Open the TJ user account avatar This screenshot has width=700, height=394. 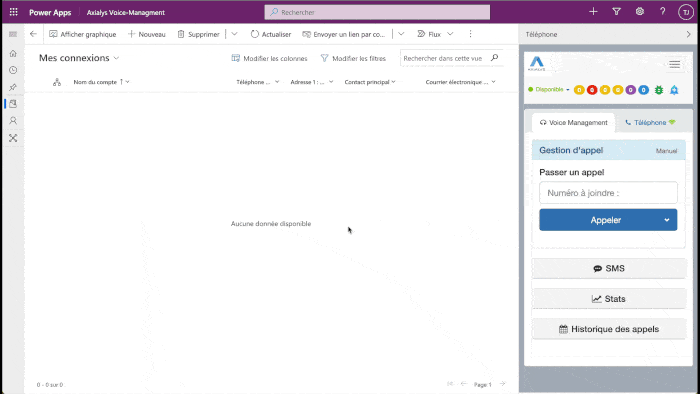[x=686, y=12]
